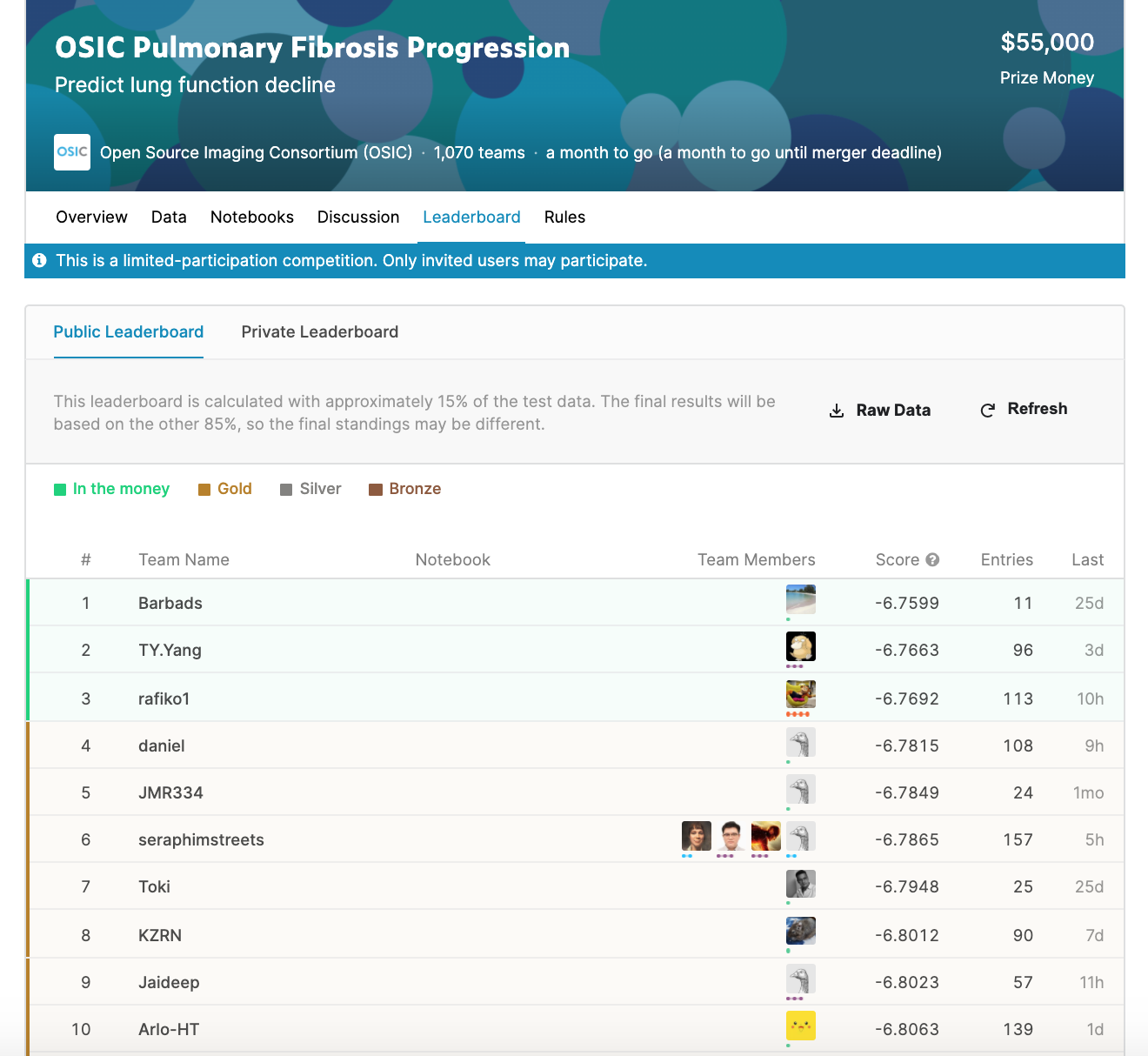1148x1056 pixels.
Task: Click the Entries column header
Action: 1007,559
